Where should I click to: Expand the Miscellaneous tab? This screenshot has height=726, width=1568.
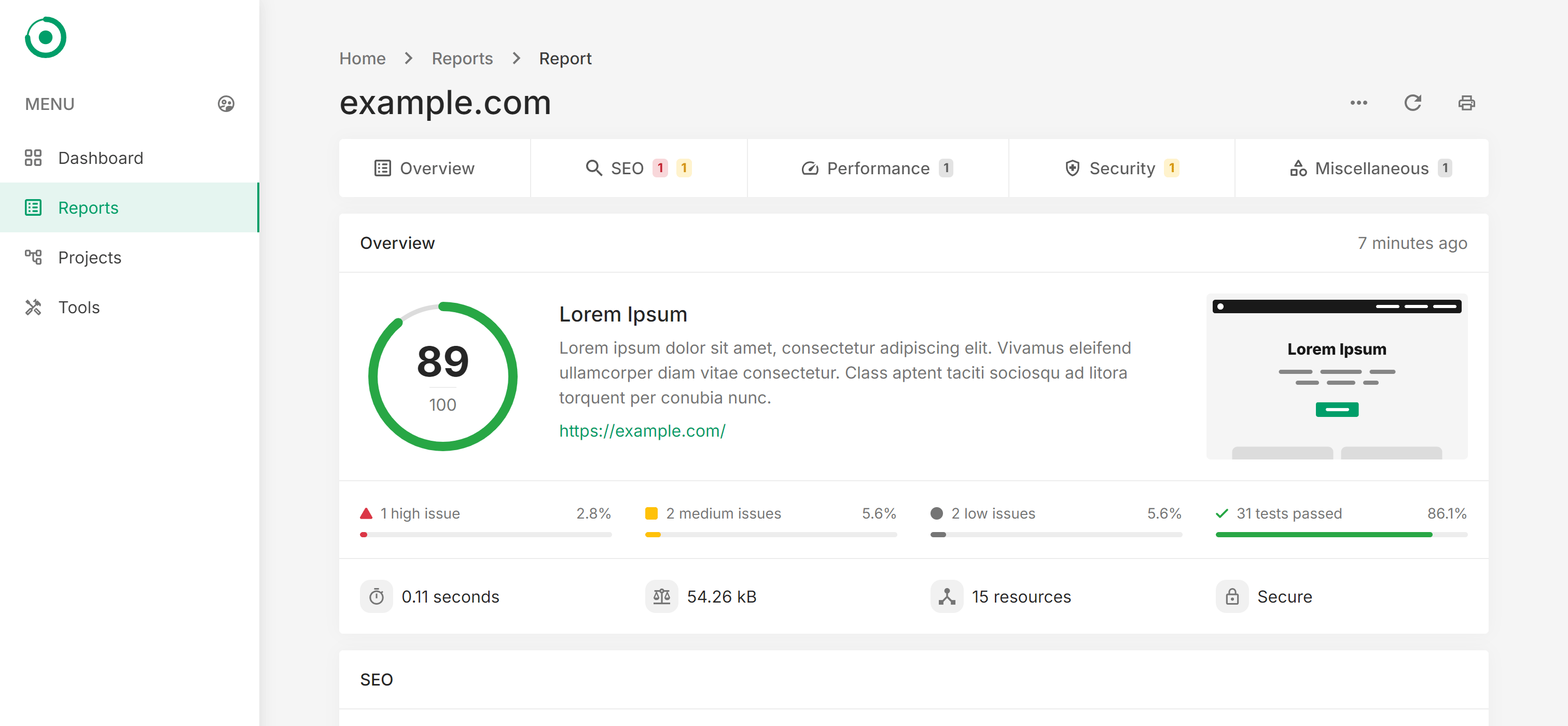(1370, 168)
